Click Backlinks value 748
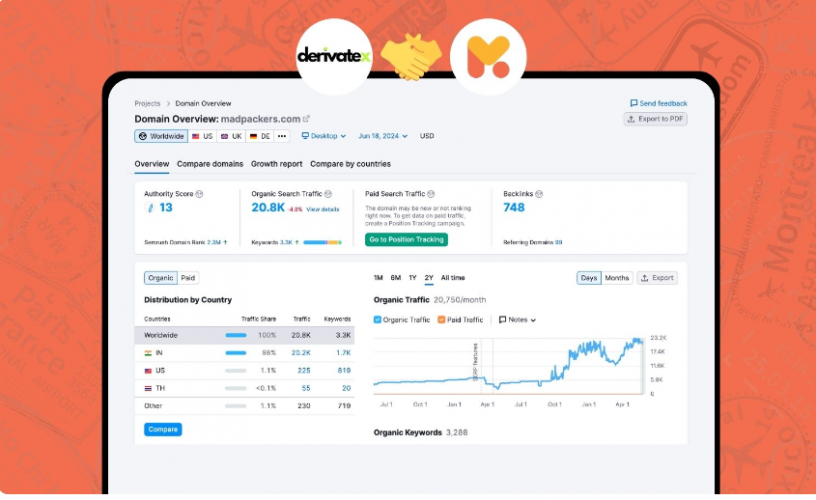This screenshot has width=816, height=500. (x=514, y=208)
